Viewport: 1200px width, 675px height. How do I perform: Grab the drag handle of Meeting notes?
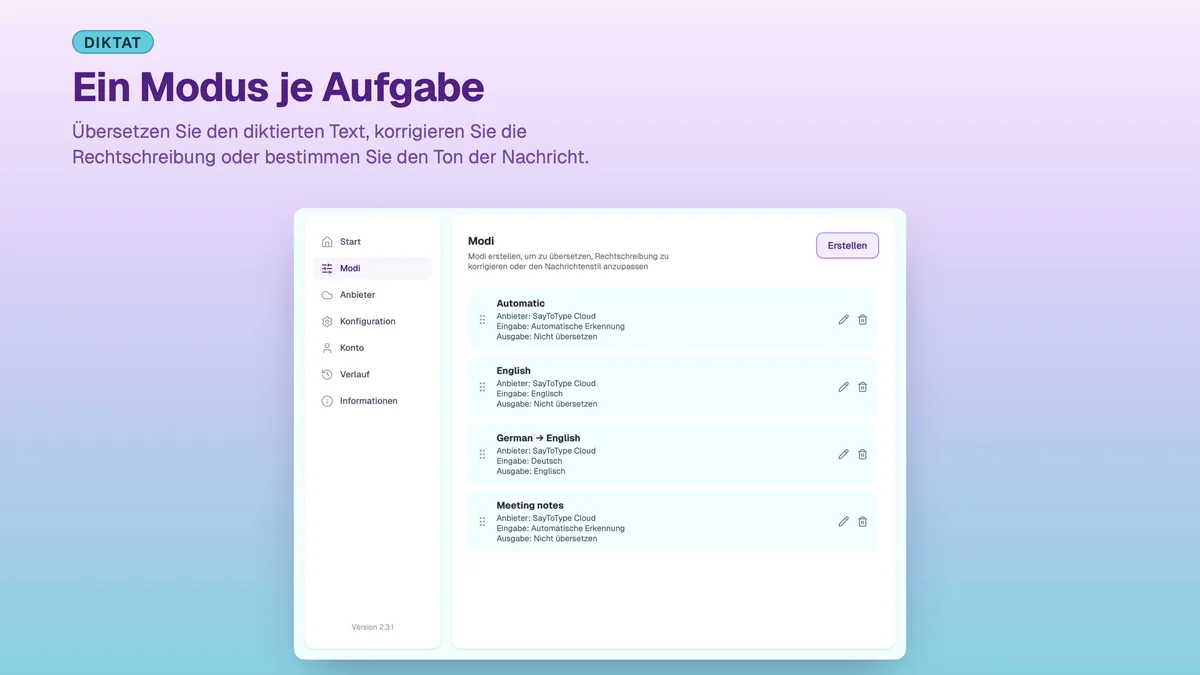click(482, 522)
